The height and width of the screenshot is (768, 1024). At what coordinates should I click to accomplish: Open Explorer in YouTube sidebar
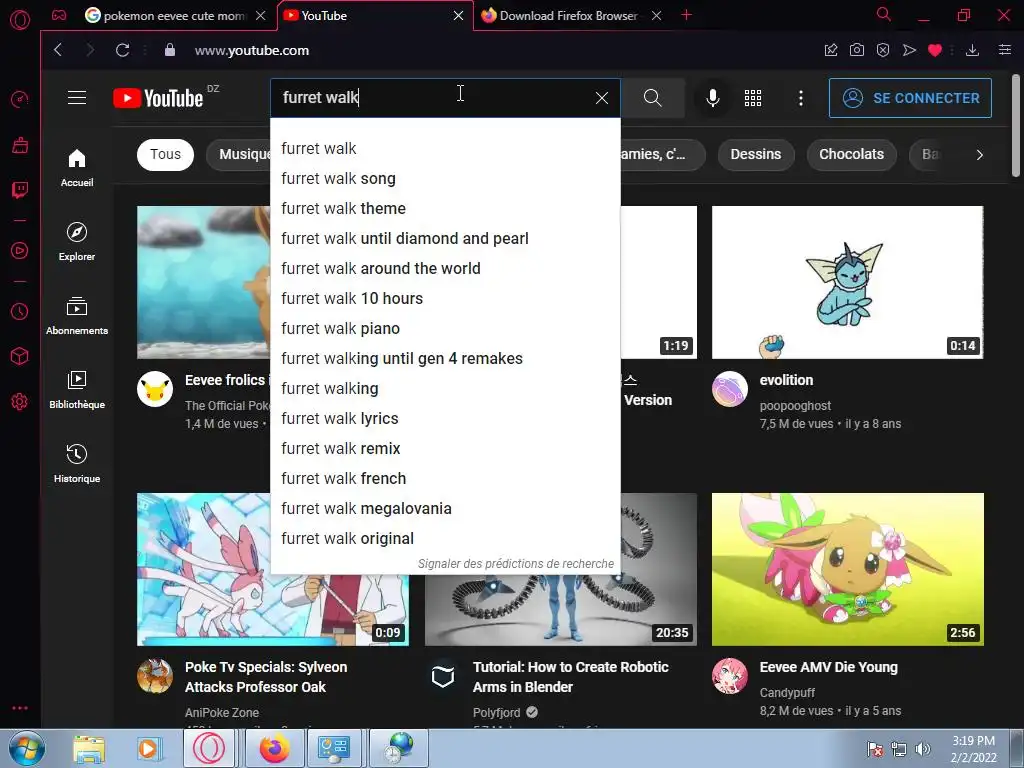click(x=77, y=242)
